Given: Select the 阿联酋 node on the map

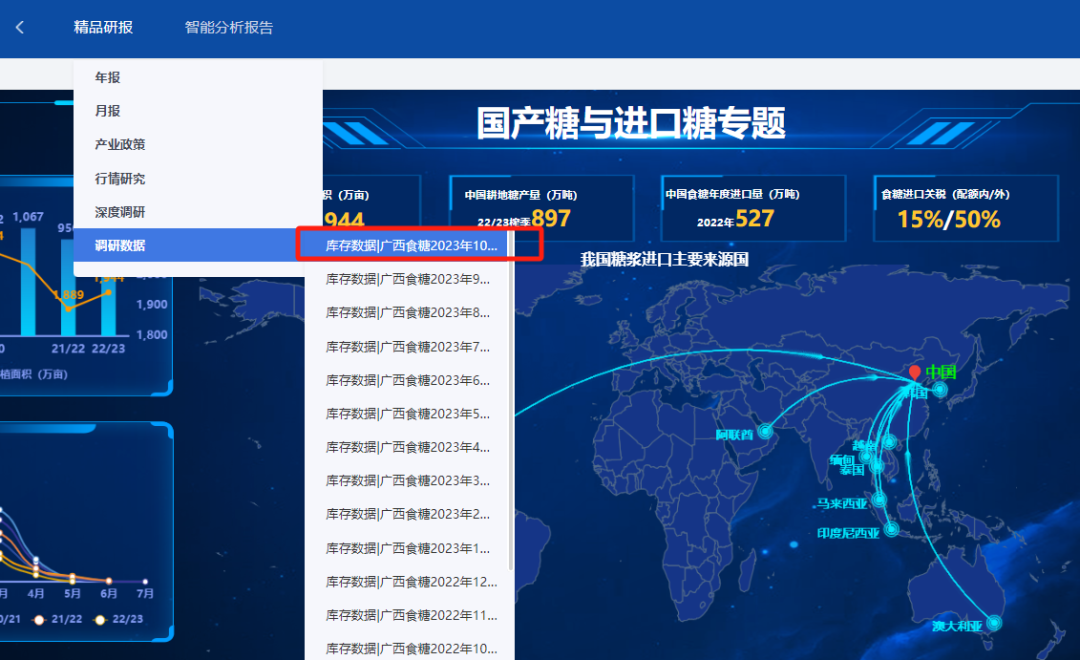Looking at the screenshot, I should [x=765, y=432].
